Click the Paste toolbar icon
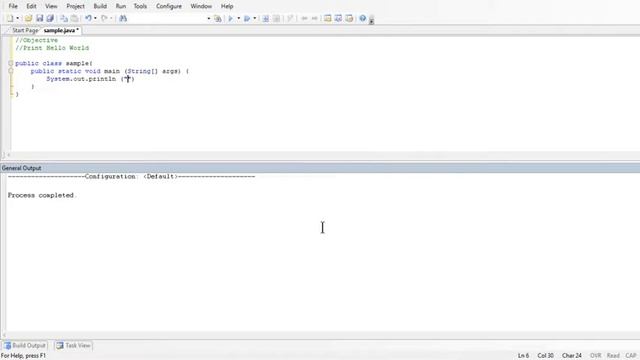The image size is (640, 360). click(74, 18)
